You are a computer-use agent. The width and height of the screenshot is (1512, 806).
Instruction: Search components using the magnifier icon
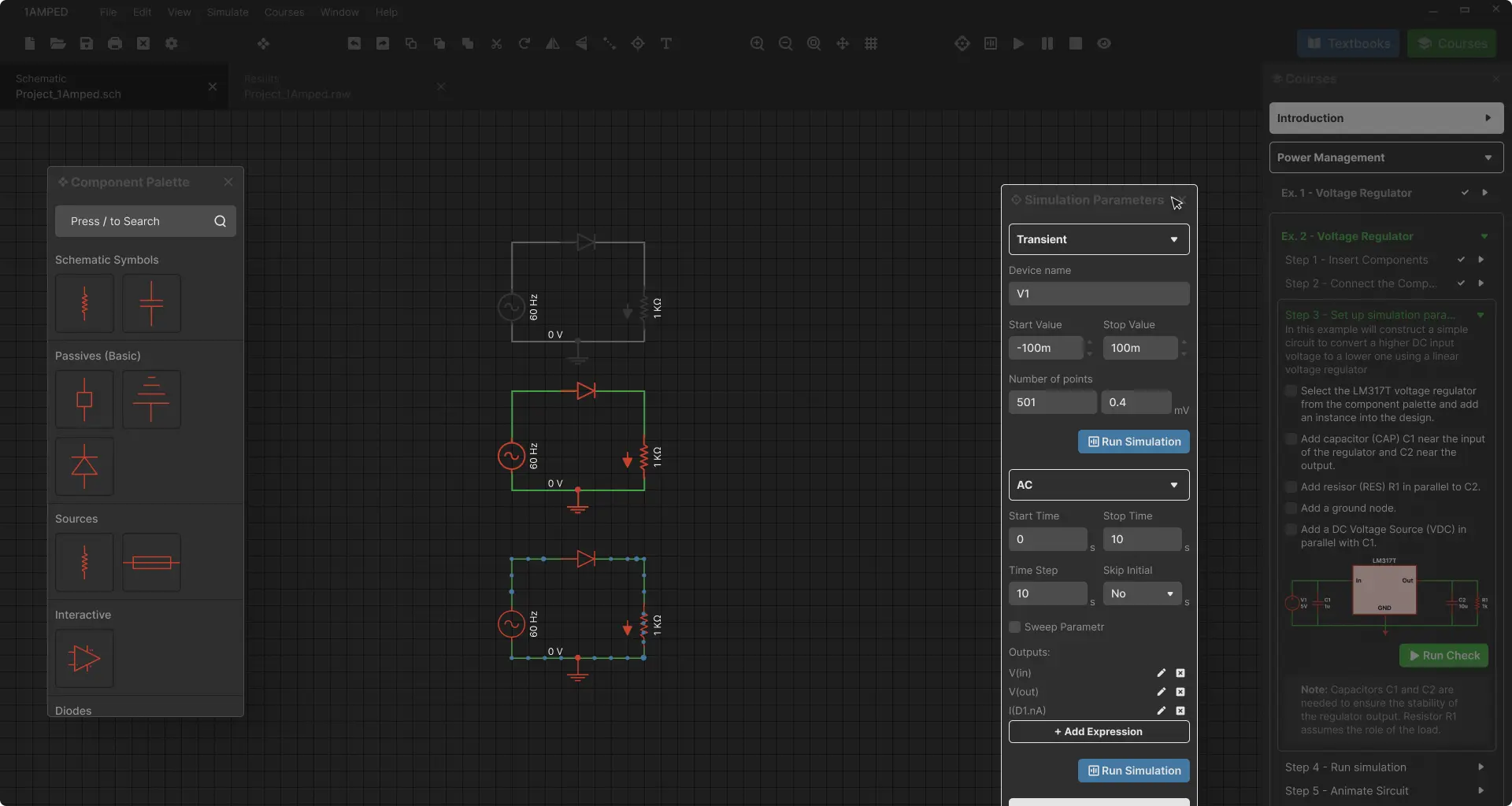[220, 221]
